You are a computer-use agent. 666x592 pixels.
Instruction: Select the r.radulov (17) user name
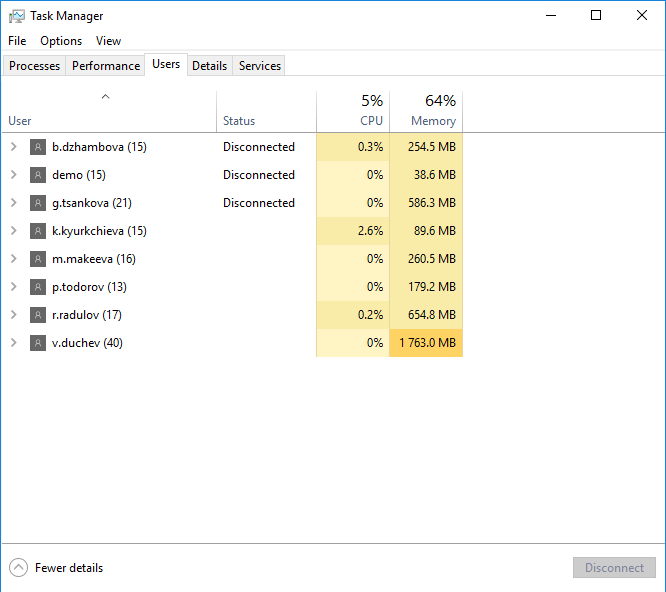coord(87,315)
